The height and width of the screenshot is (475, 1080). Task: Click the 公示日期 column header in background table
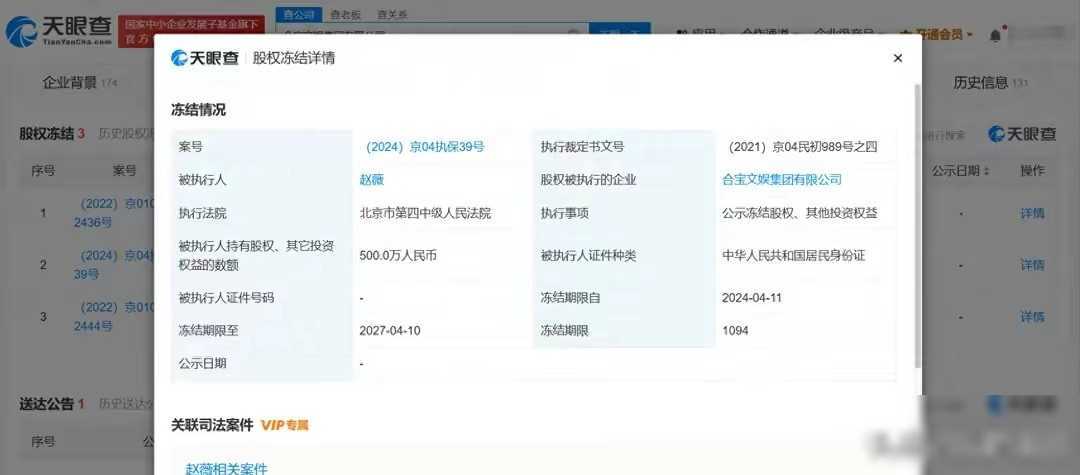pos(960,171)
